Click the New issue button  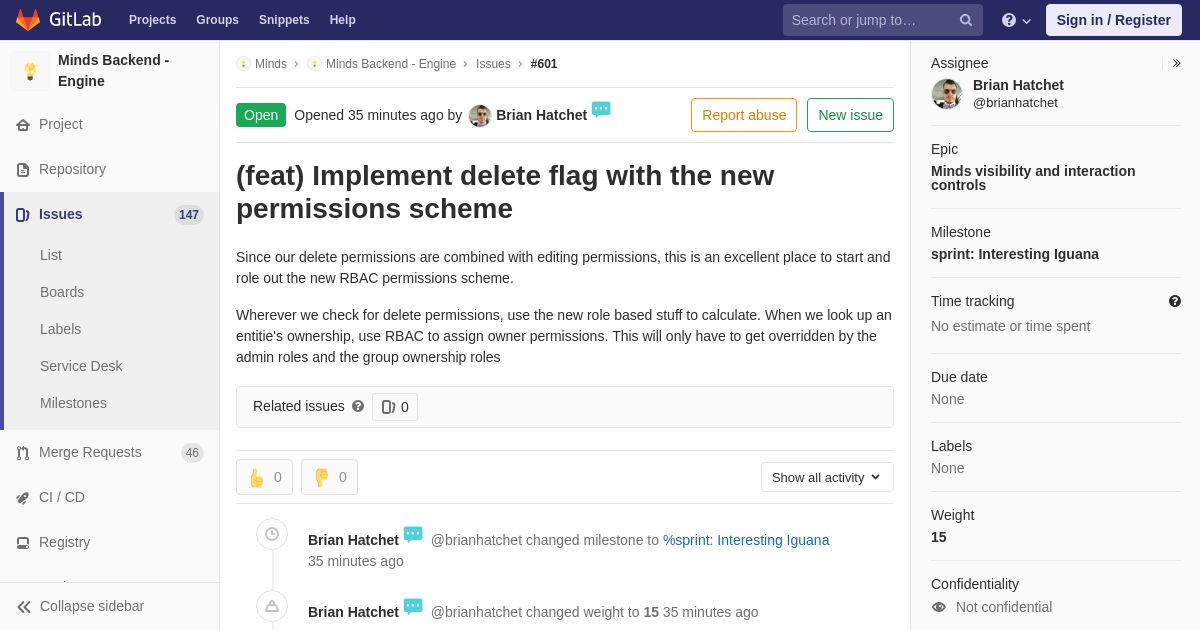[850, 115]
